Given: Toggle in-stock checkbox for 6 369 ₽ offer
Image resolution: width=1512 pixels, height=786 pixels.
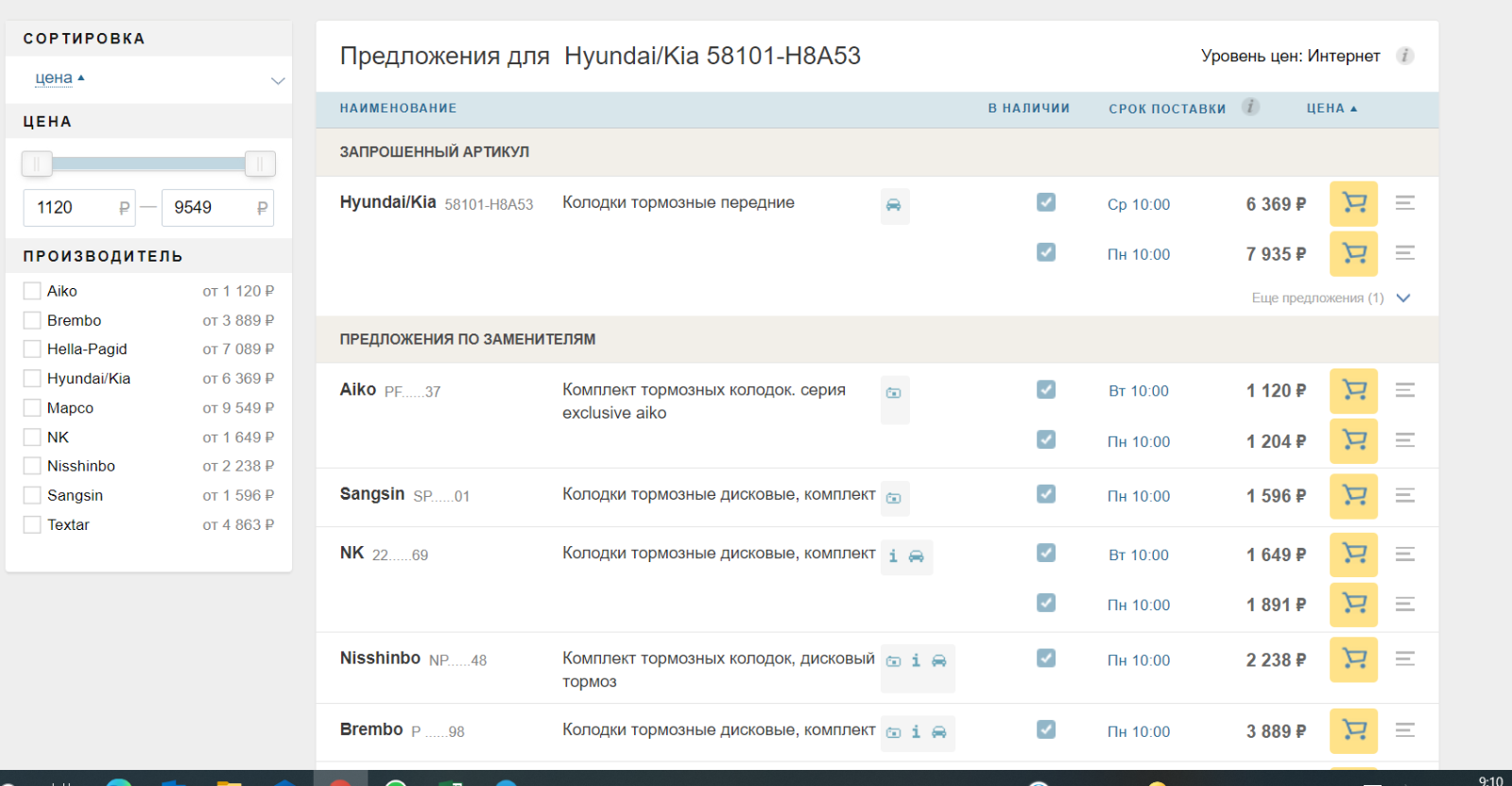Looking at the screenshot, I should click(x=1046, y=202).
